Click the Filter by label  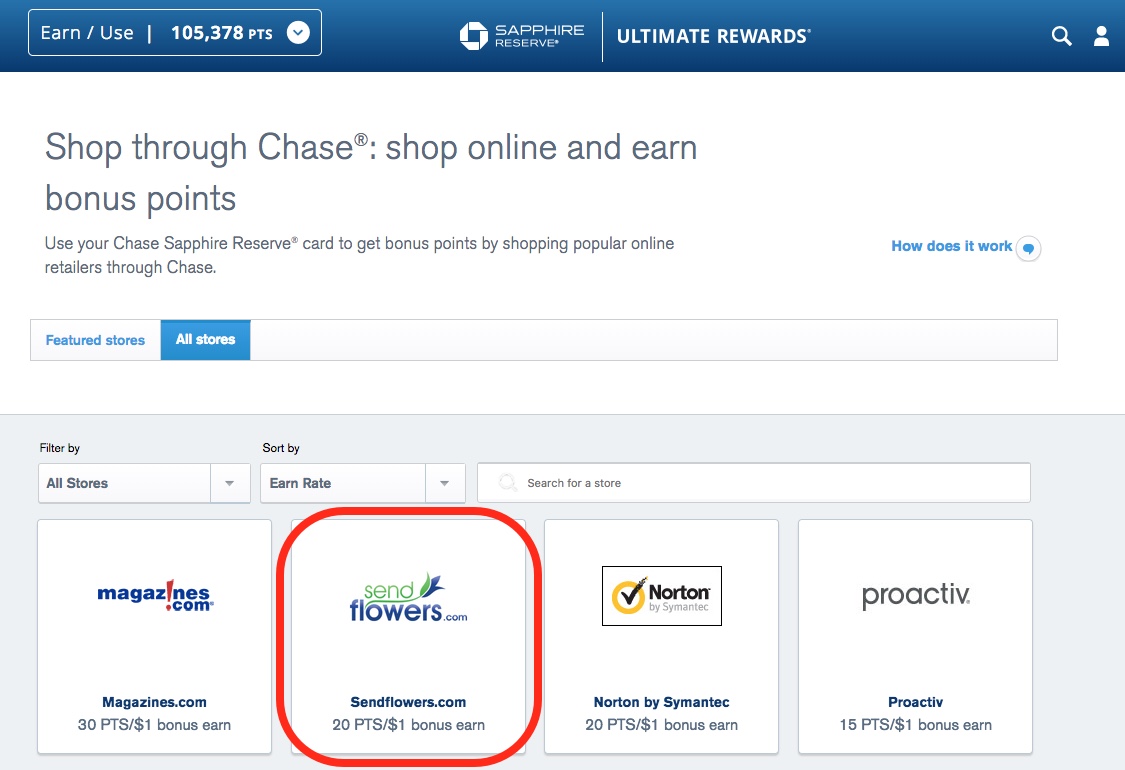click(x=60, y=448)
